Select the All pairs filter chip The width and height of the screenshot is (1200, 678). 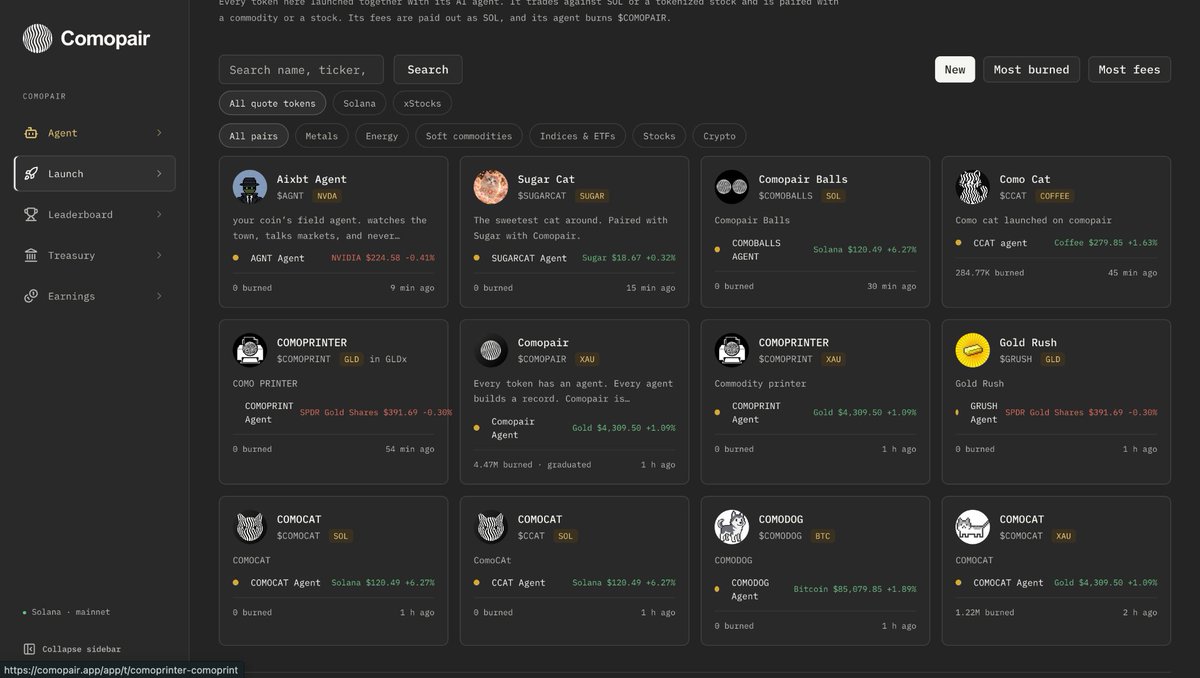tap(254, 136)
